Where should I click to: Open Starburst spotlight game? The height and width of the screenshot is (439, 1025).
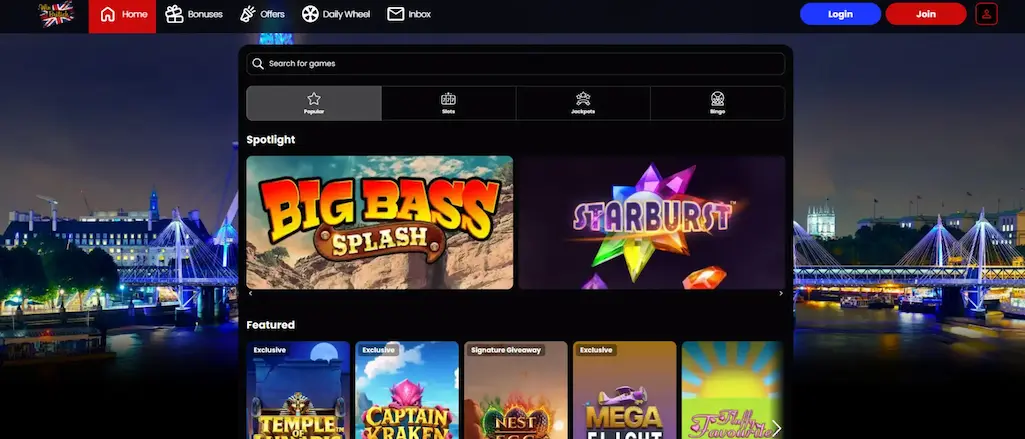(x=652, y=222)
